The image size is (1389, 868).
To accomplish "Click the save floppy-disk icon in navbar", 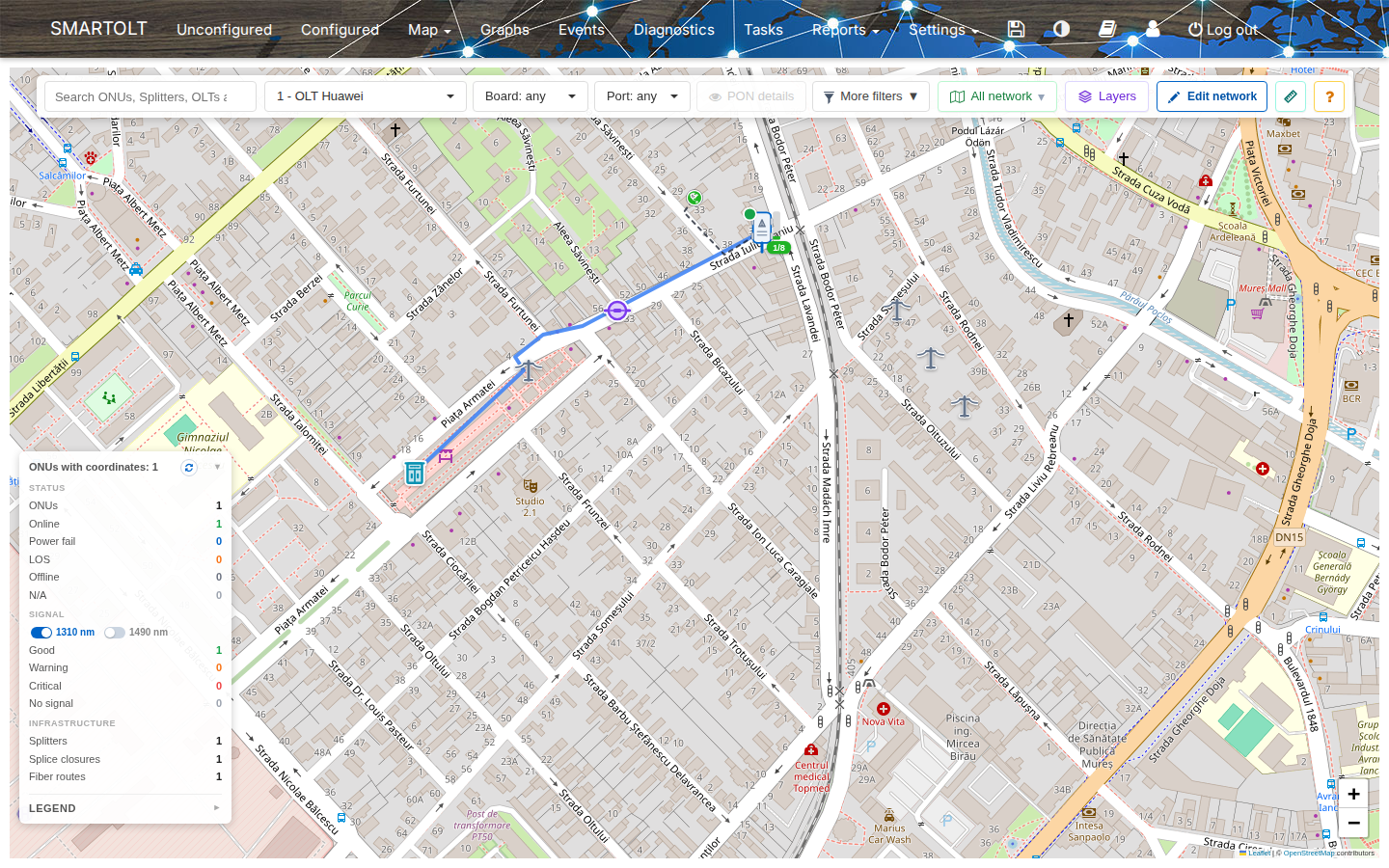I will pos(1016,29).
